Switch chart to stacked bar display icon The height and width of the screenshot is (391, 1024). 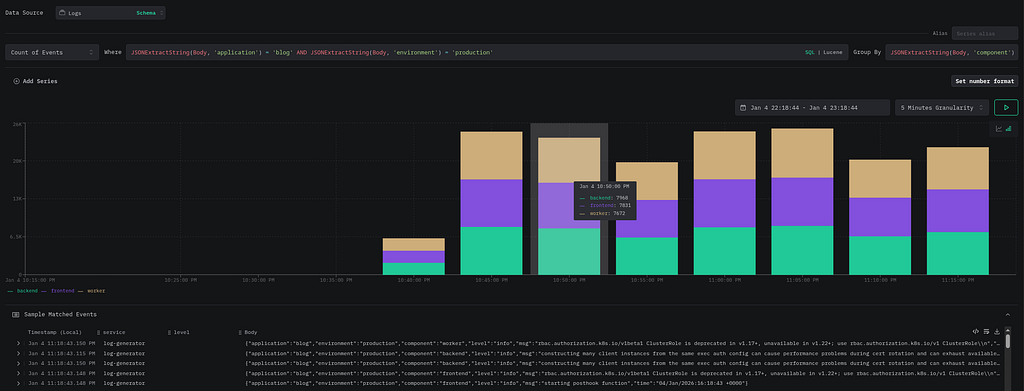pos(1008,129)
